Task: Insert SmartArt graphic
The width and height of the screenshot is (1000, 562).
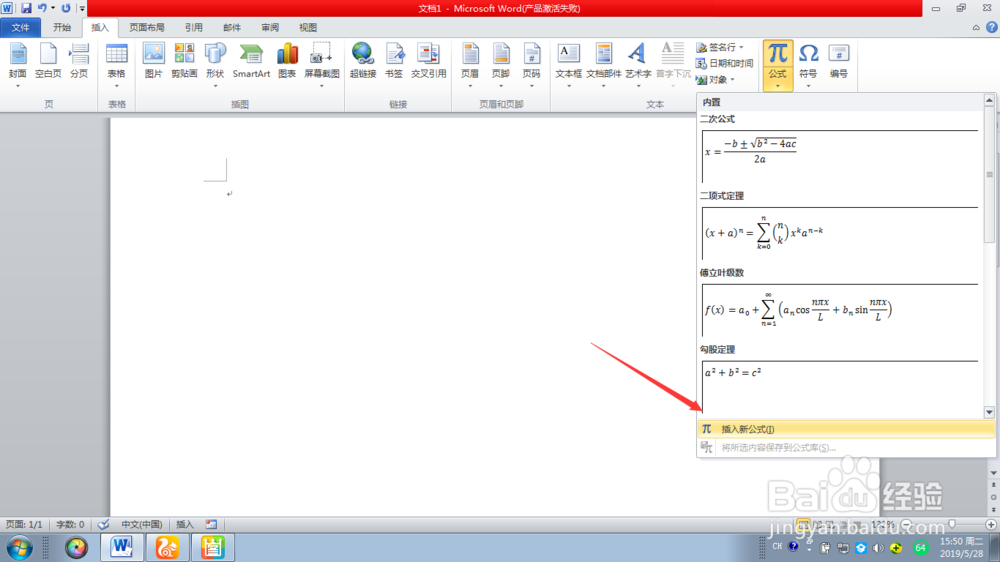Action: click(x=251, y=61)
